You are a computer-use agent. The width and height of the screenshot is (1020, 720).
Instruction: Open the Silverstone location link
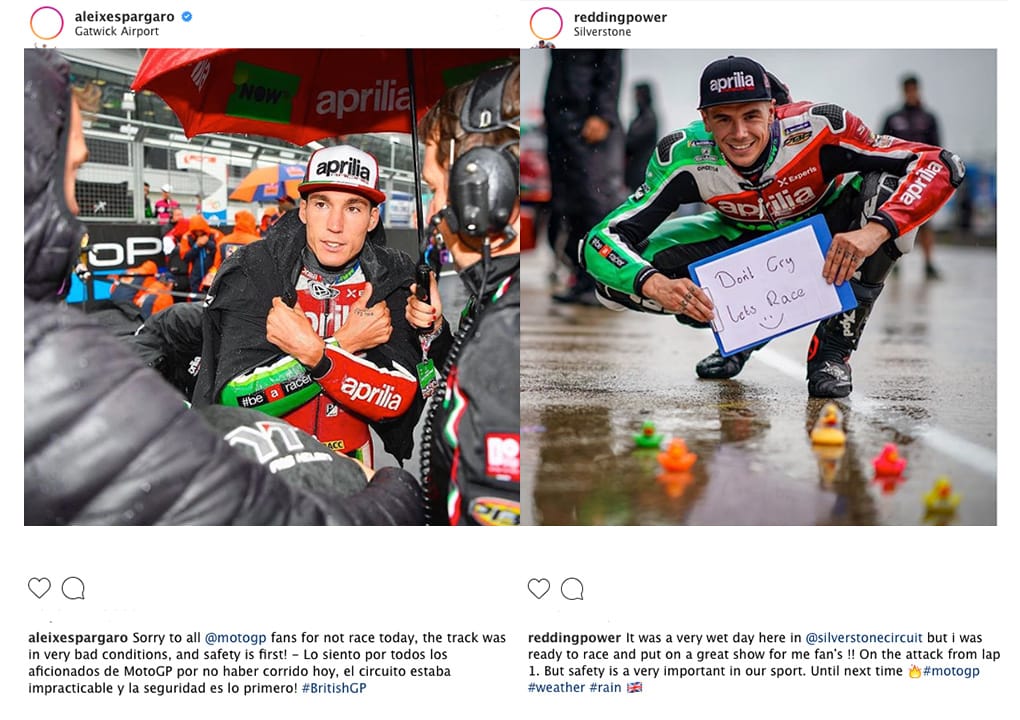(x=602, y=32)
